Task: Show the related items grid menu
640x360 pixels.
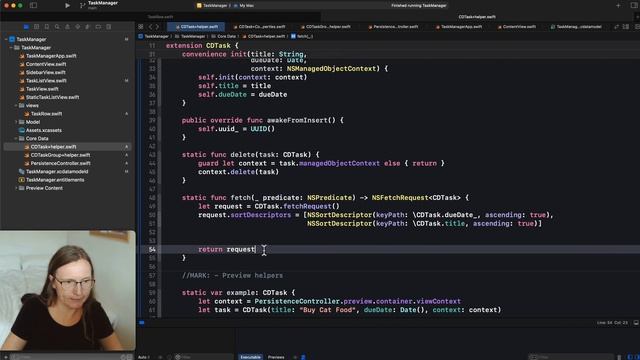Action: tap(141, 27)
